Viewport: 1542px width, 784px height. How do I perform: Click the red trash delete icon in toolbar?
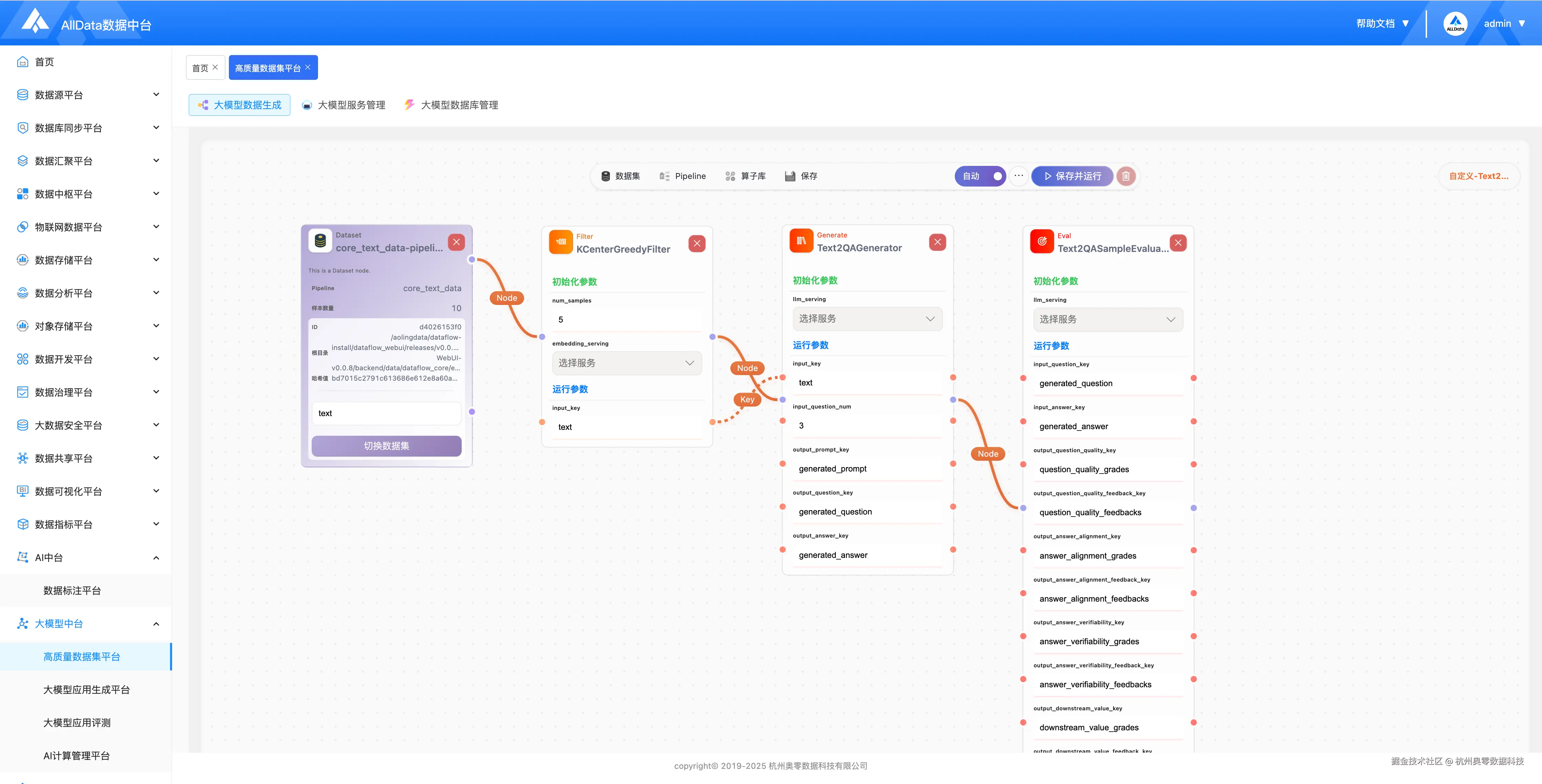[x=1126, y=176]
